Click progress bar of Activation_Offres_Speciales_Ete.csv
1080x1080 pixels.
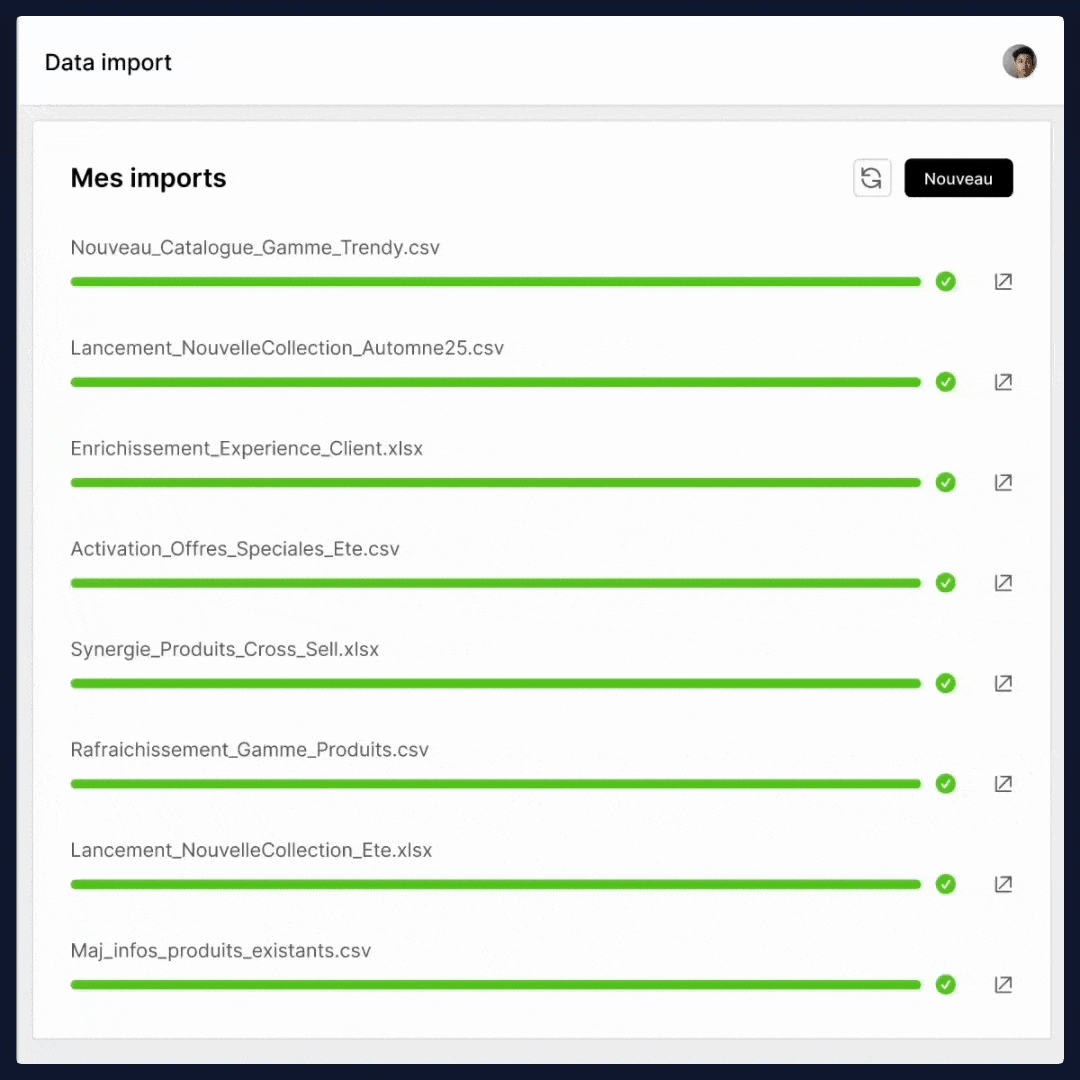click(495, 583)
